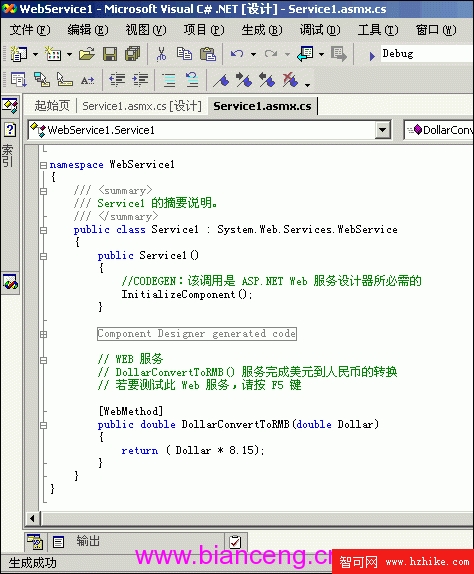Click the horizontal scrollbar left arrow
474x574 pixels.
[x=32, y=518]
